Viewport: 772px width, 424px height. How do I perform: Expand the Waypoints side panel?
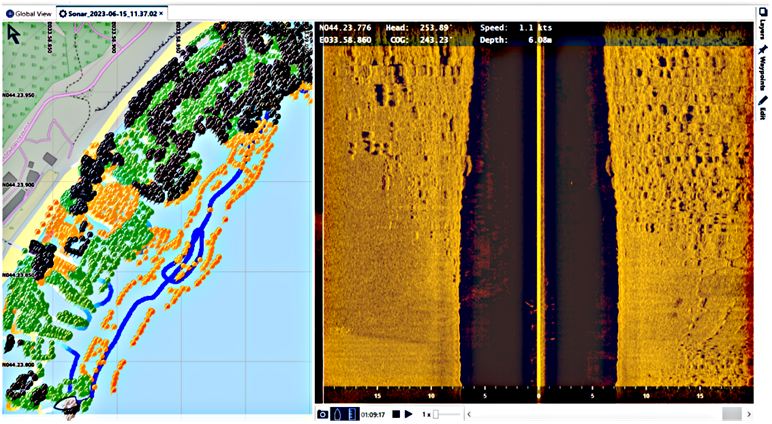click(762, 70)
